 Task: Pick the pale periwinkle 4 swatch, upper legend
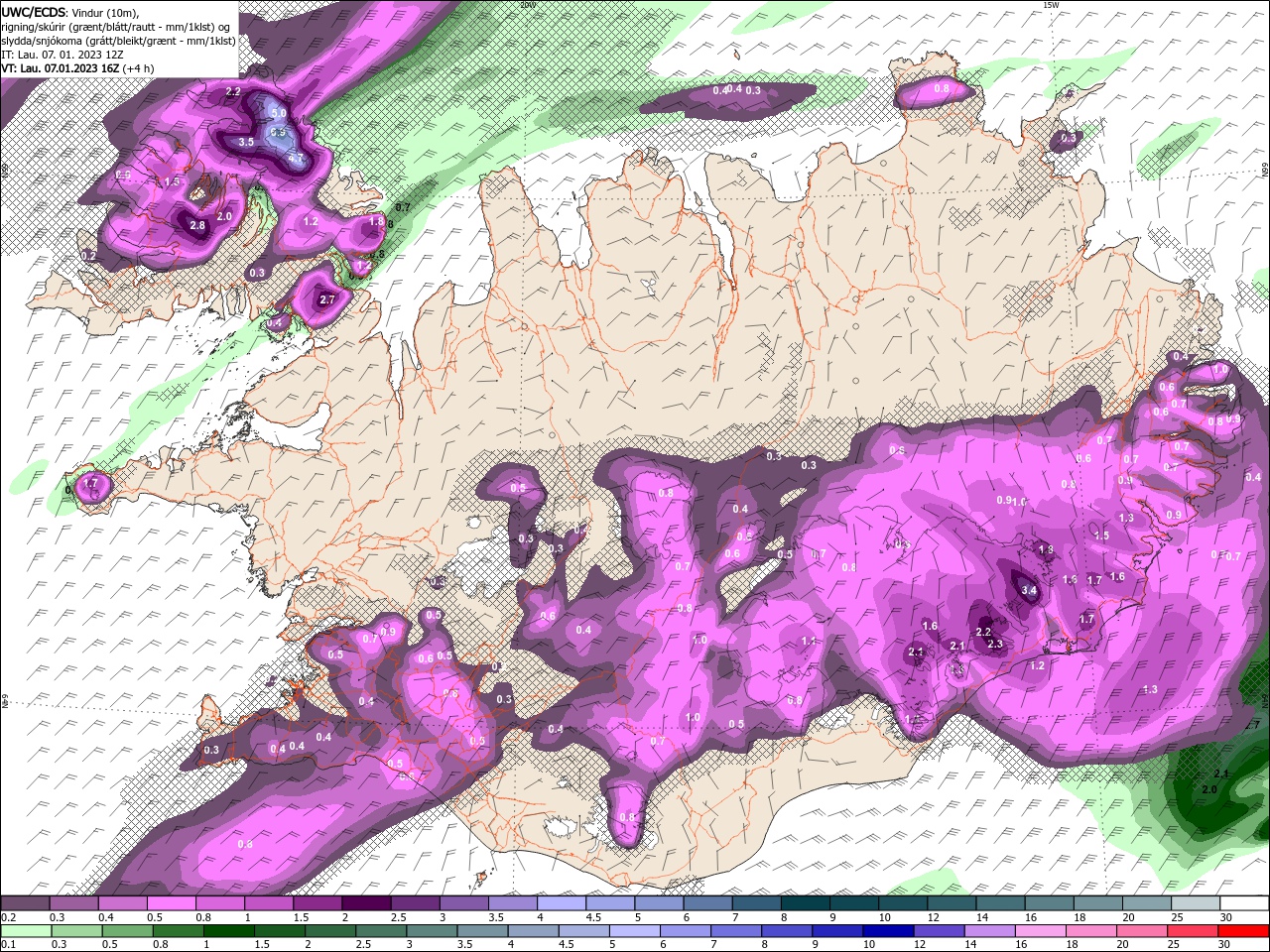(562, 903)
